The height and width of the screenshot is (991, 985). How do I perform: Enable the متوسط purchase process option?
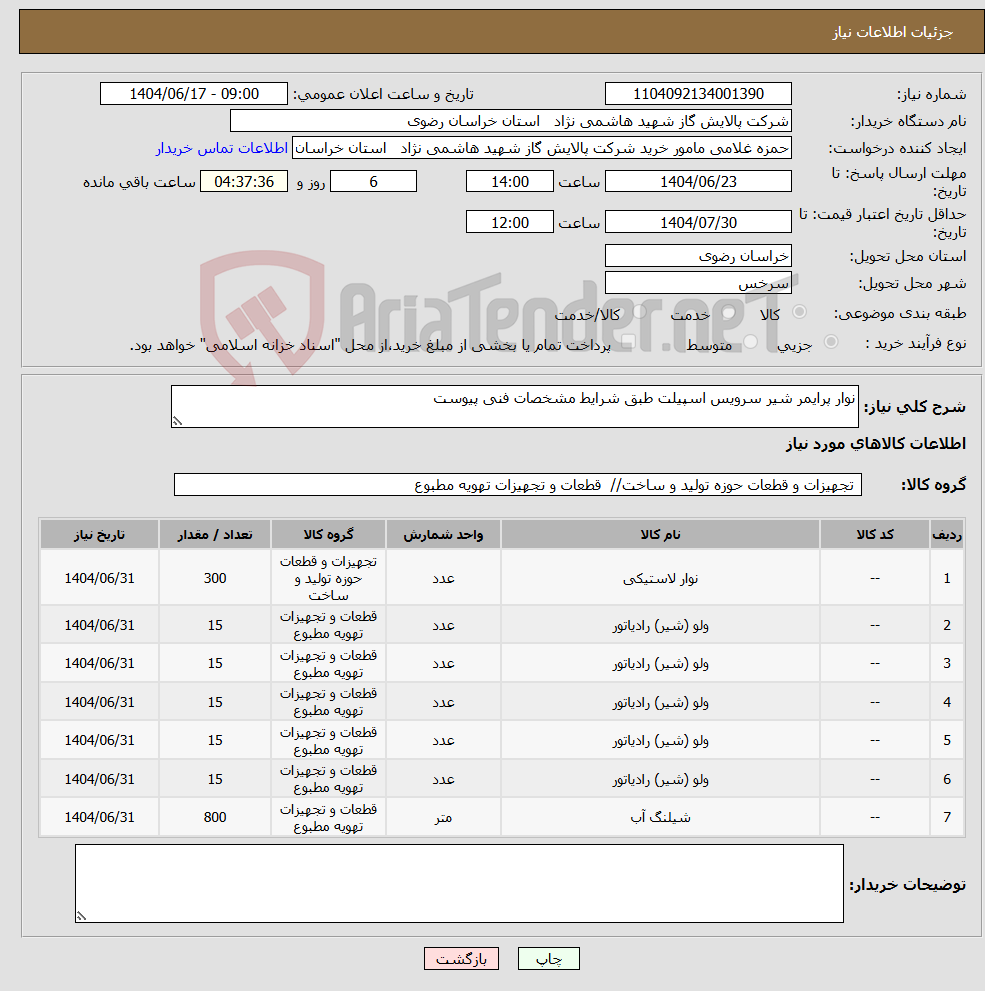coord(748,341)
